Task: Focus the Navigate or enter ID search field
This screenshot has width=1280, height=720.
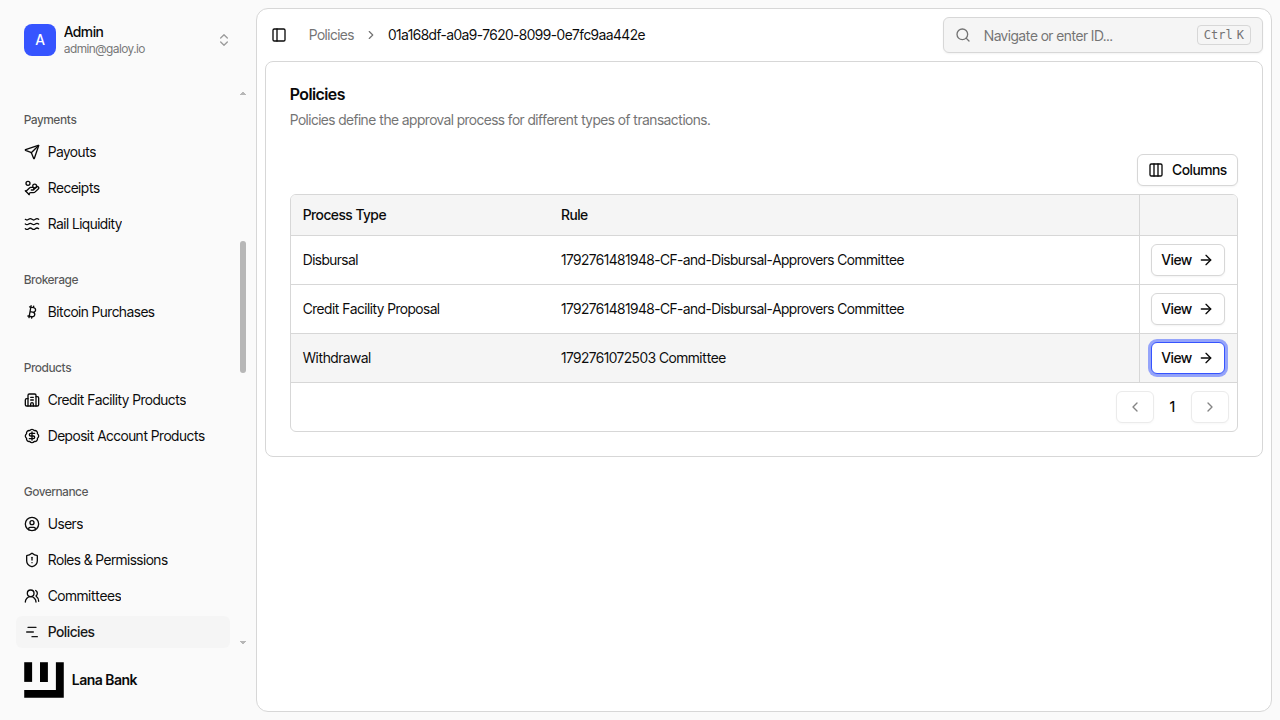Action: click(1103, 35)
